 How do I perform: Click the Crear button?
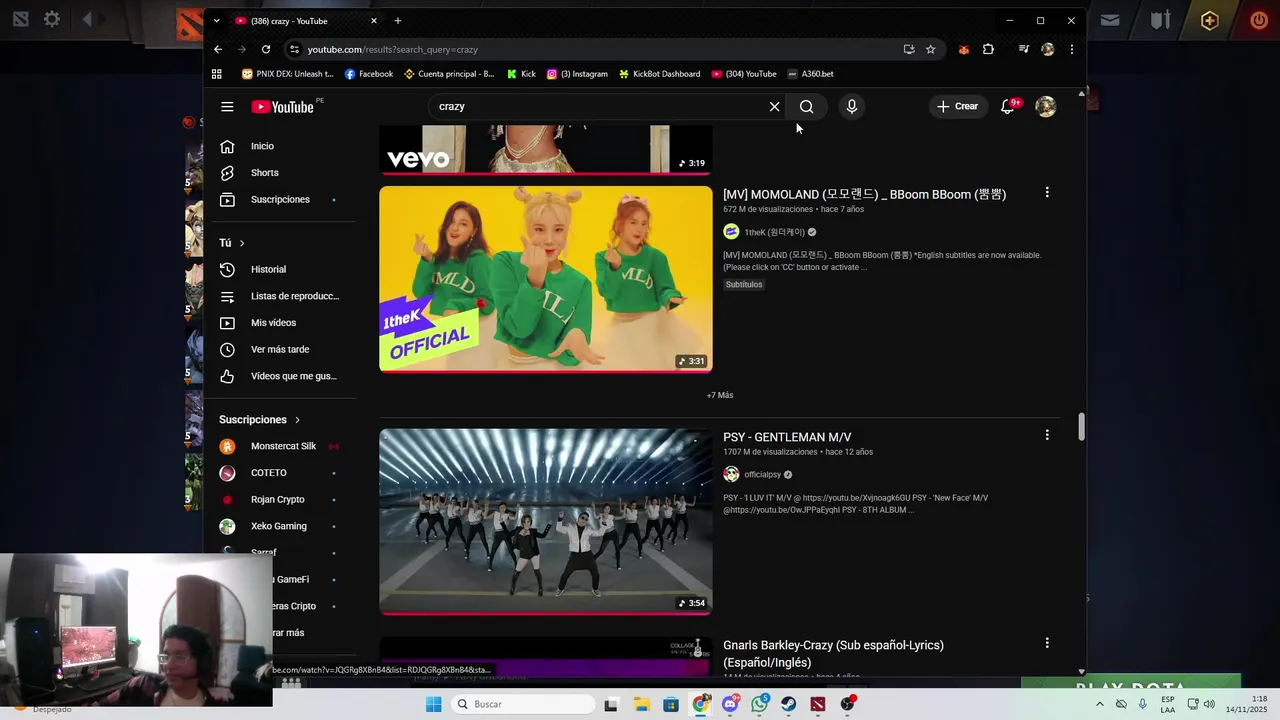tap(958, 107)
